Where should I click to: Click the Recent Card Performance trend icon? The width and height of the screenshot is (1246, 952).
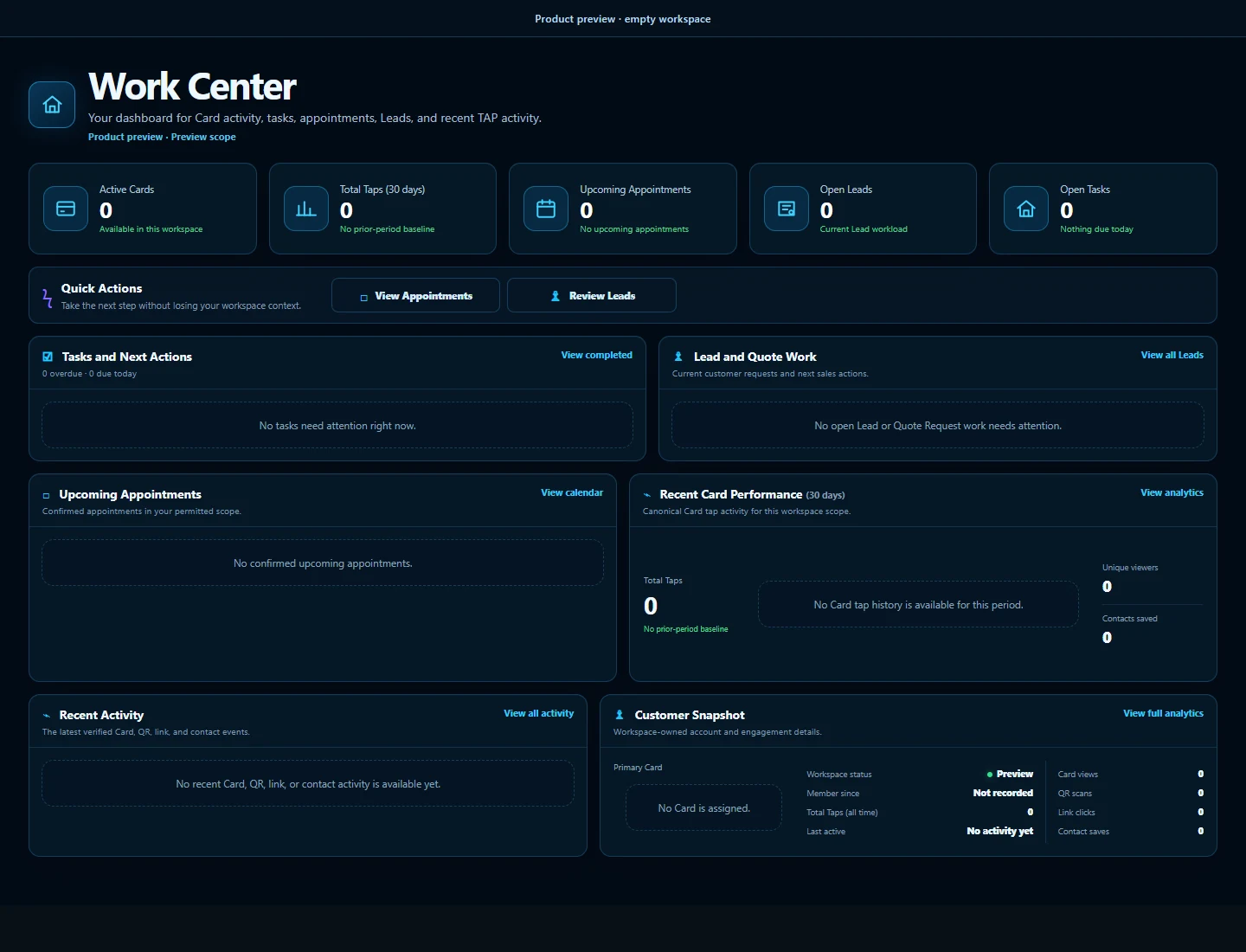point(646,495)
